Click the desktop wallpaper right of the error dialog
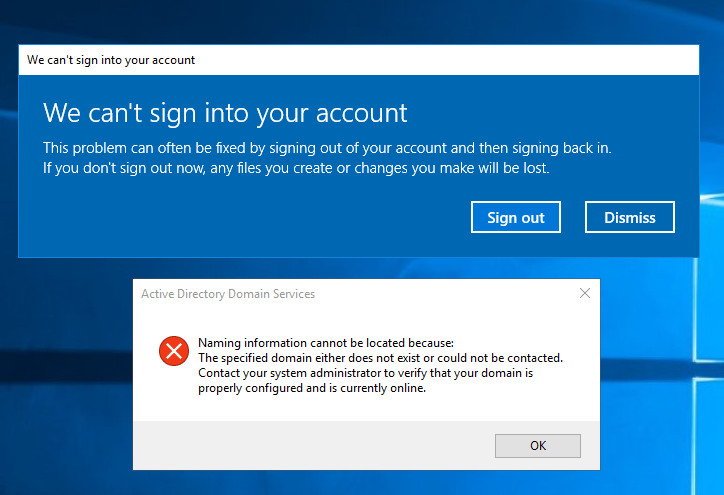This screenshot has height=495, width=724. (660, 380)
